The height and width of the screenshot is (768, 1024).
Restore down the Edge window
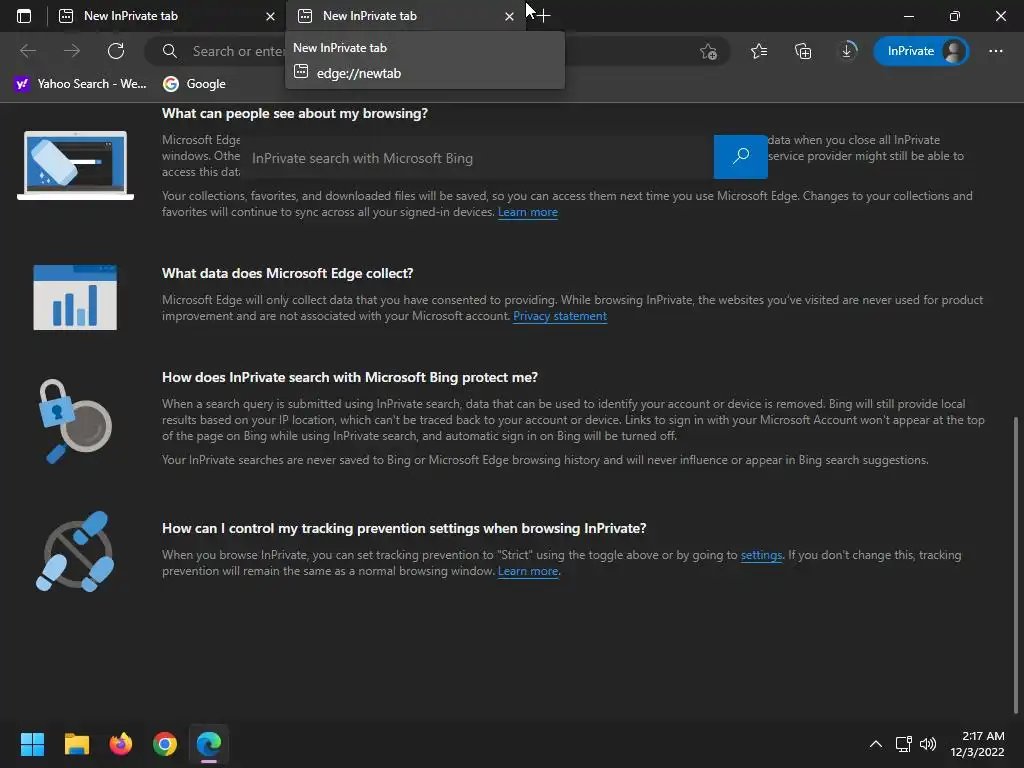955,16
